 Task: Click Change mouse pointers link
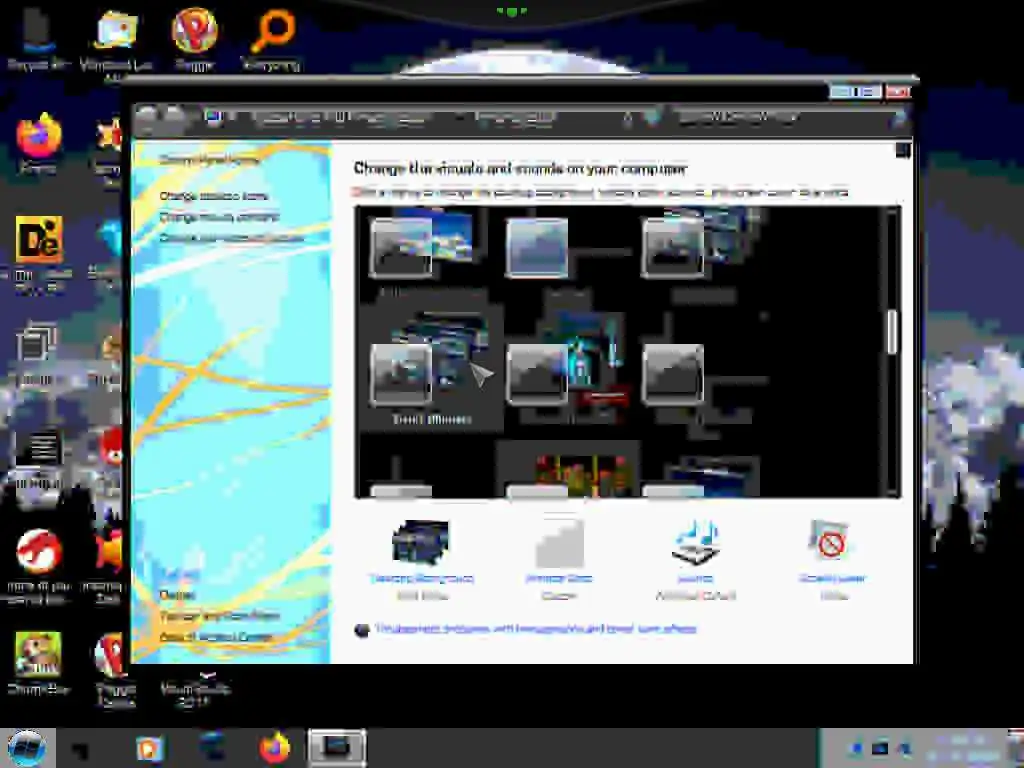(219, 216)
